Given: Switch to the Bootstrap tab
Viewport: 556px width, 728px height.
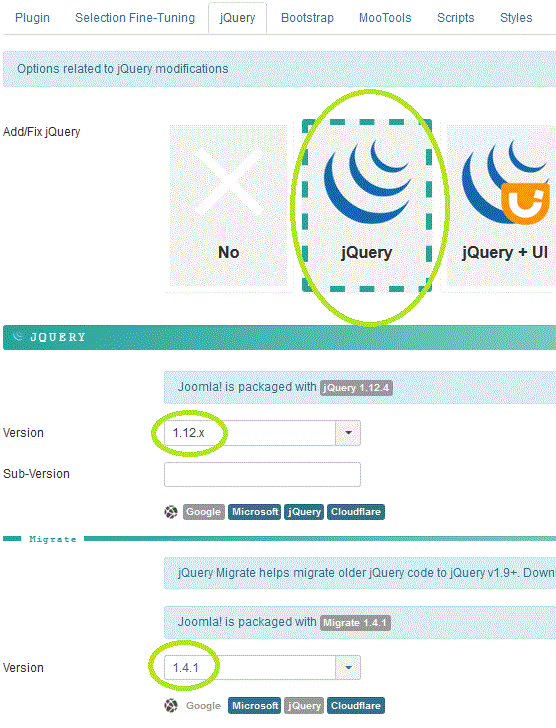Looking at the screenshot, I should tap(307, 18).
